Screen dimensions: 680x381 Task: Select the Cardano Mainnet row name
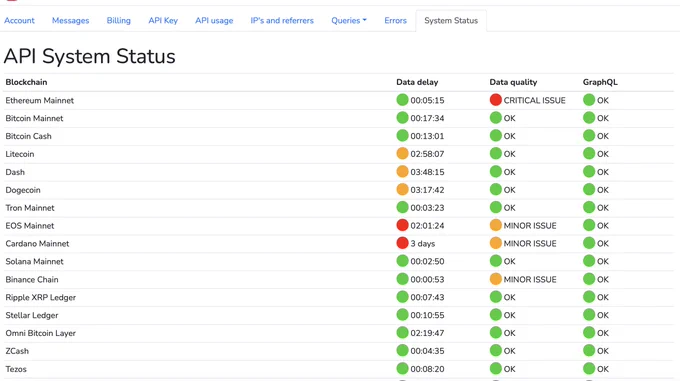[37, 244]
